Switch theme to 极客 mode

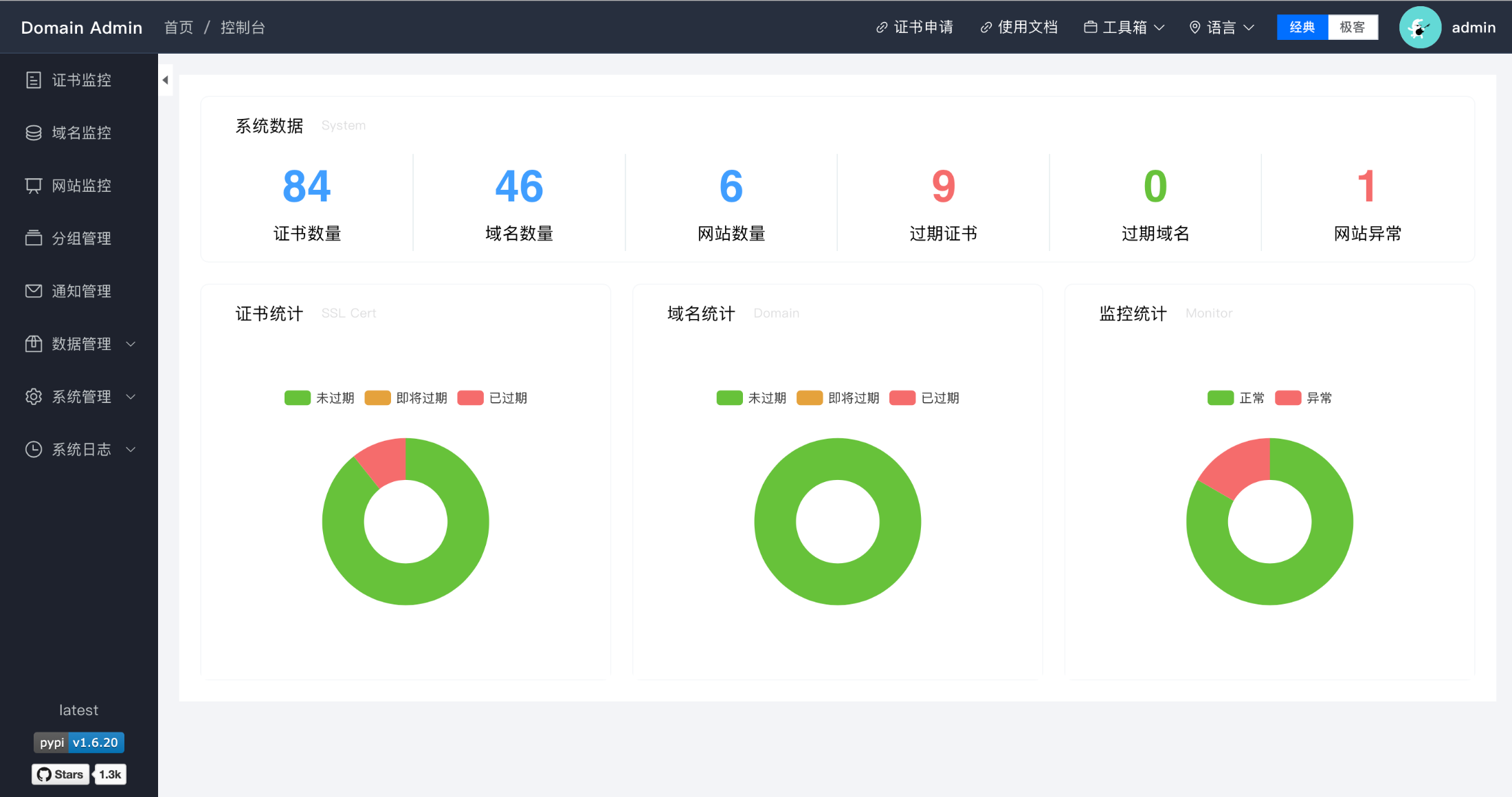pyautogui.click(x=1353, y=27)
